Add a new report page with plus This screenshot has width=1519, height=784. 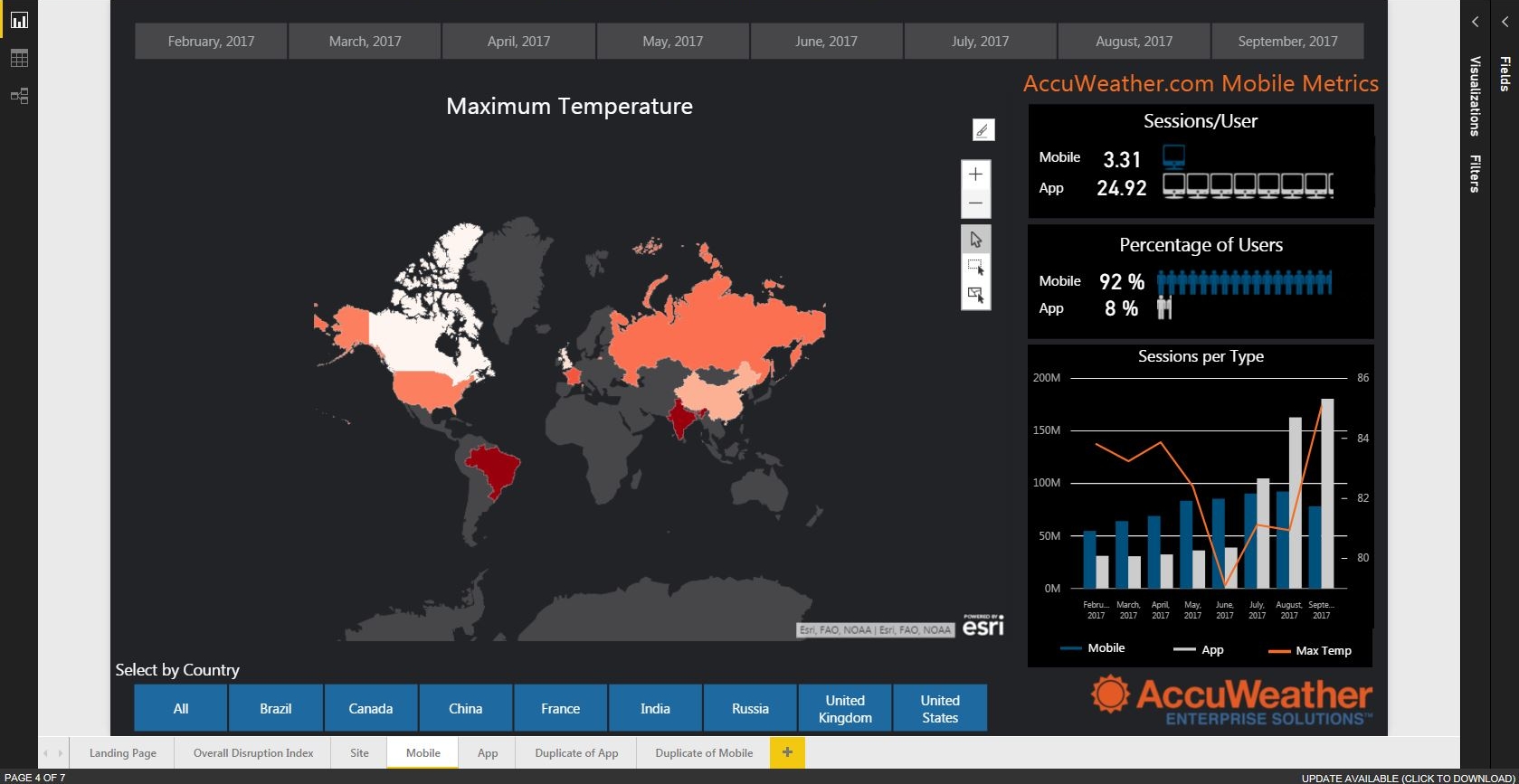[x=787, y=752]
